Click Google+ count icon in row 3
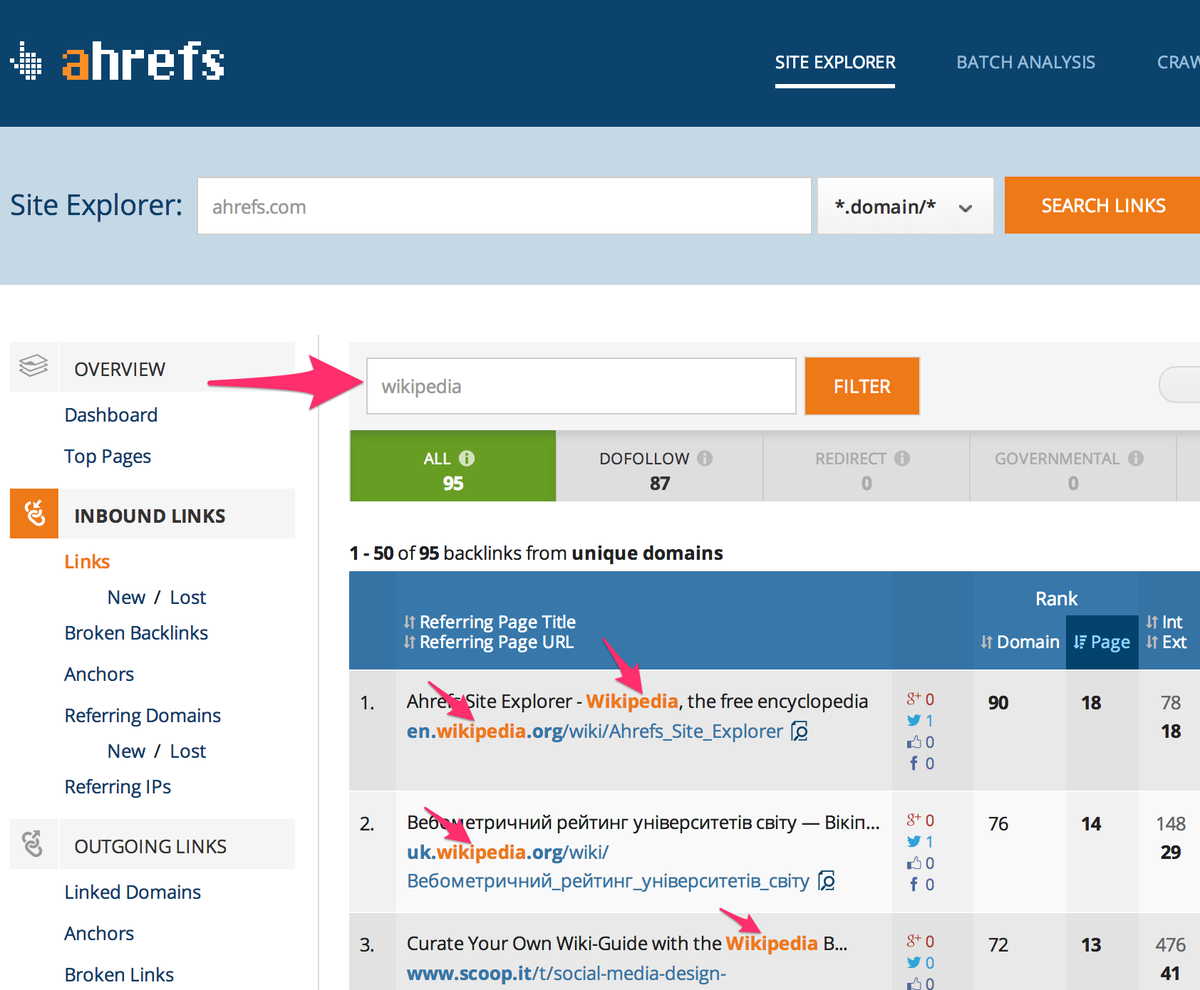Screen dimensions: 1200x990 coord(913,941)
